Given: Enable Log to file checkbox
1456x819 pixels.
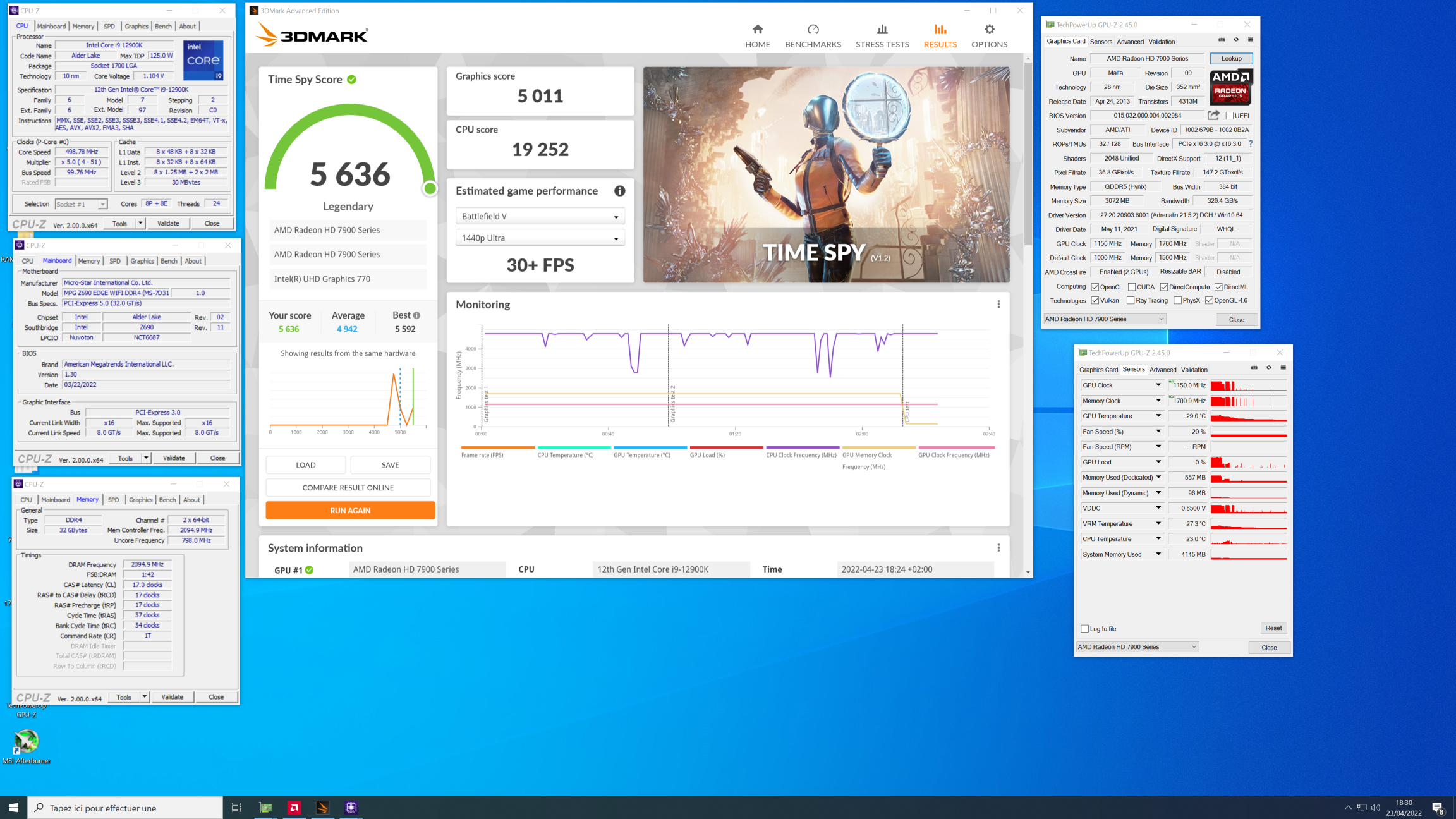Looking at the screenshot, I should pyautogui.click(x=1084, y=629).
